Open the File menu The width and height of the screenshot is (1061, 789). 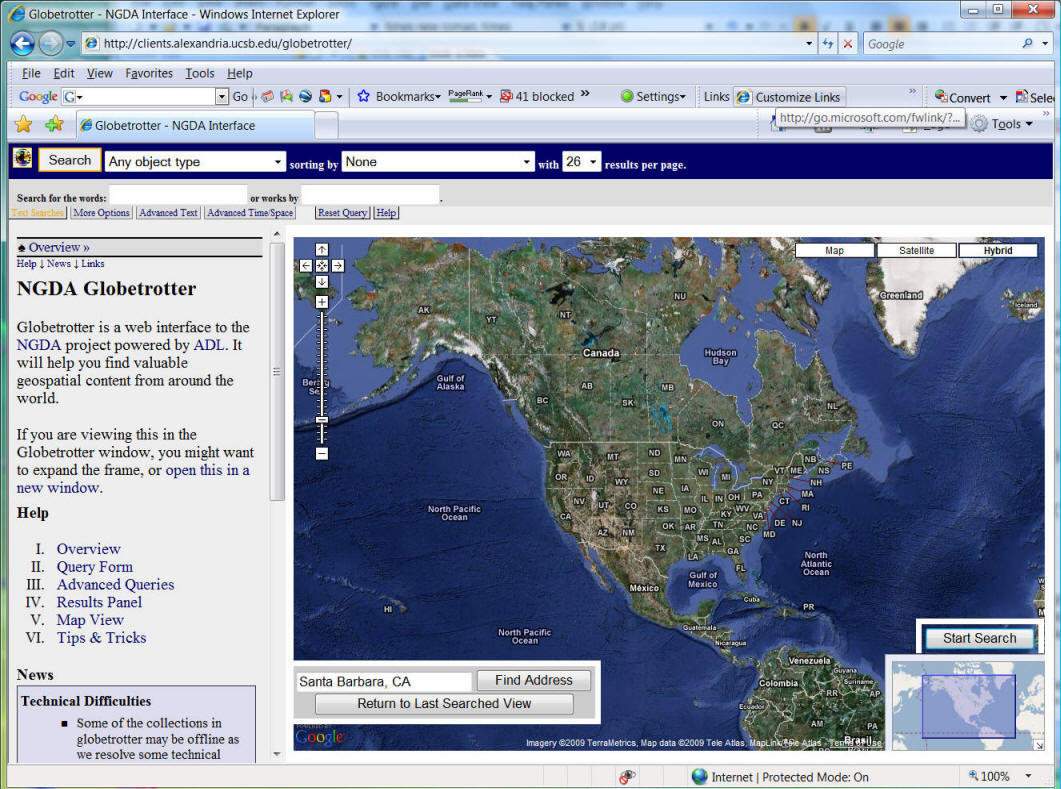[31, 73]
